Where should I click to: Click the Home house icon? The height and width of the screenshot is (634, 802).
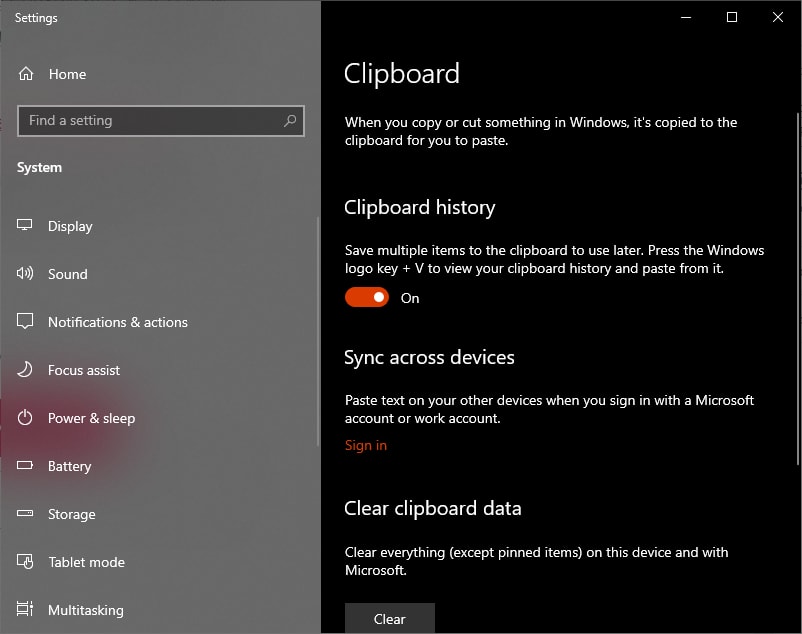tap(26, 74)
